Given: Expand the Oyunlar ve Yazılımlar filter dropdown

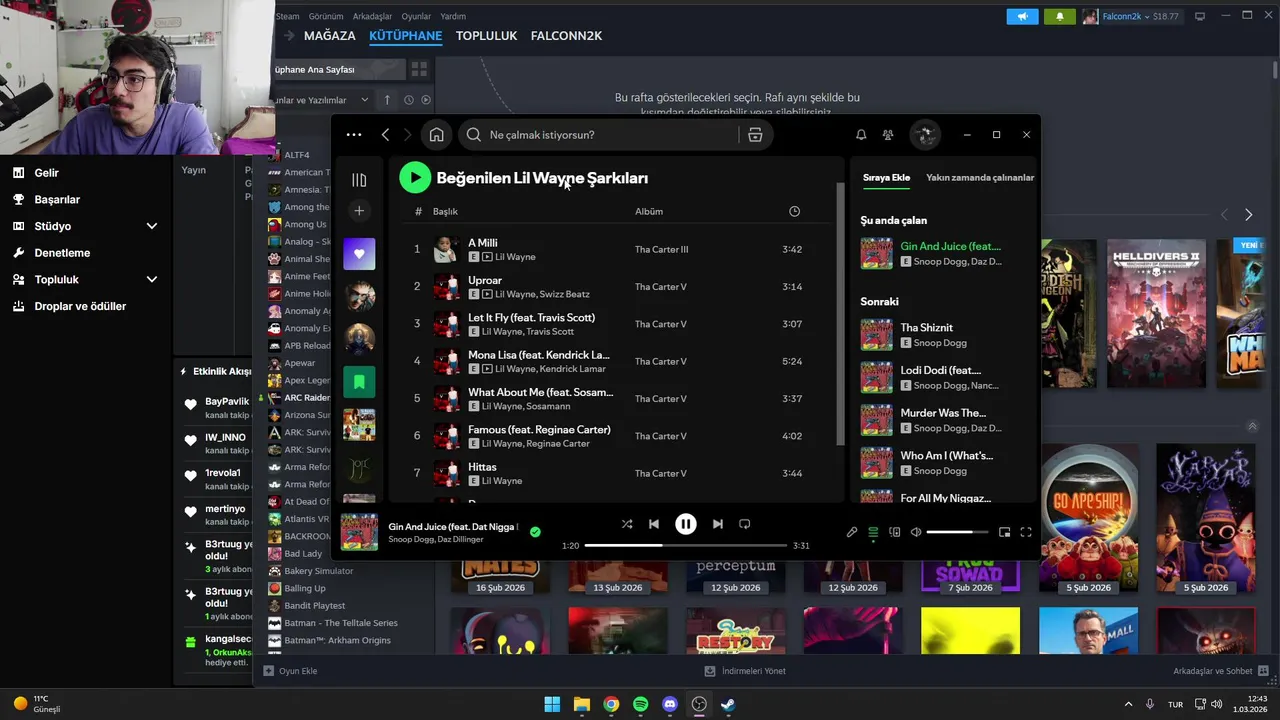Looking at the screenshot, I should click(321, 100).
